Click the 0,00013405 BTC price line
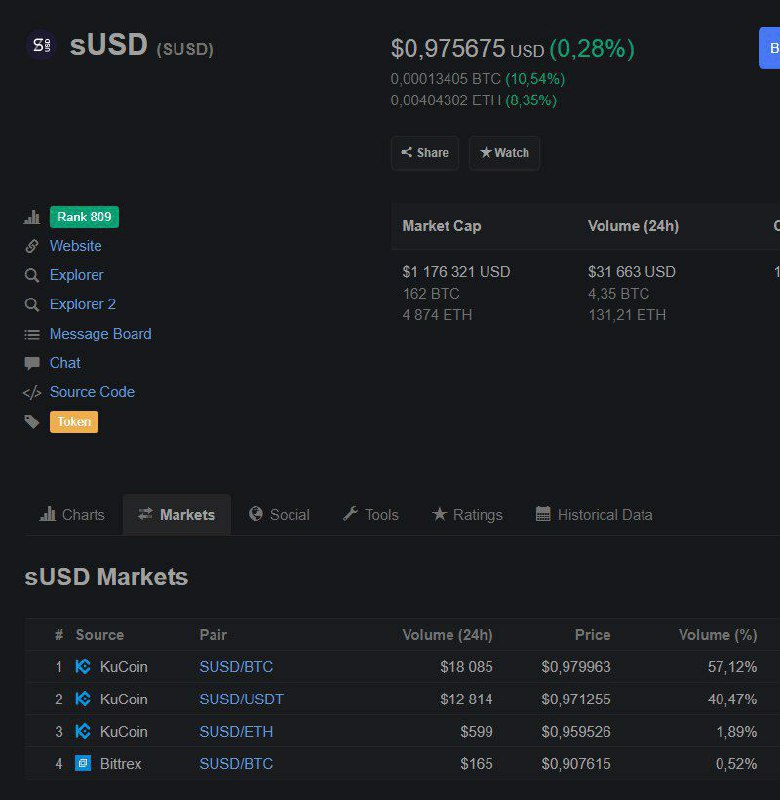 point(477,79)
